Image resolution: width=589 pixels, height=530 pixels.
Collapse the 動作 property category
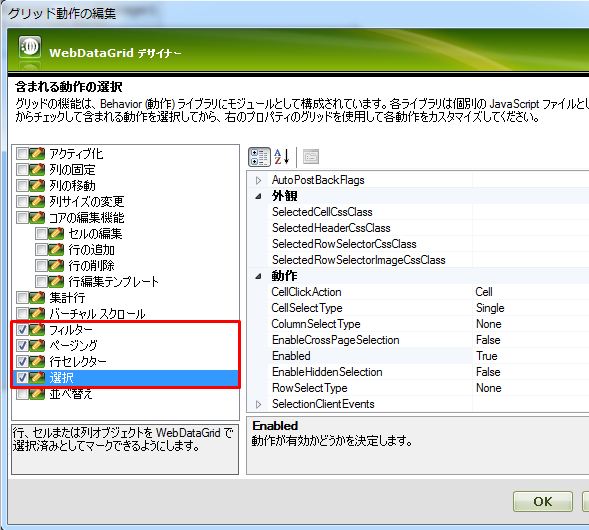(x=258, y=276)
